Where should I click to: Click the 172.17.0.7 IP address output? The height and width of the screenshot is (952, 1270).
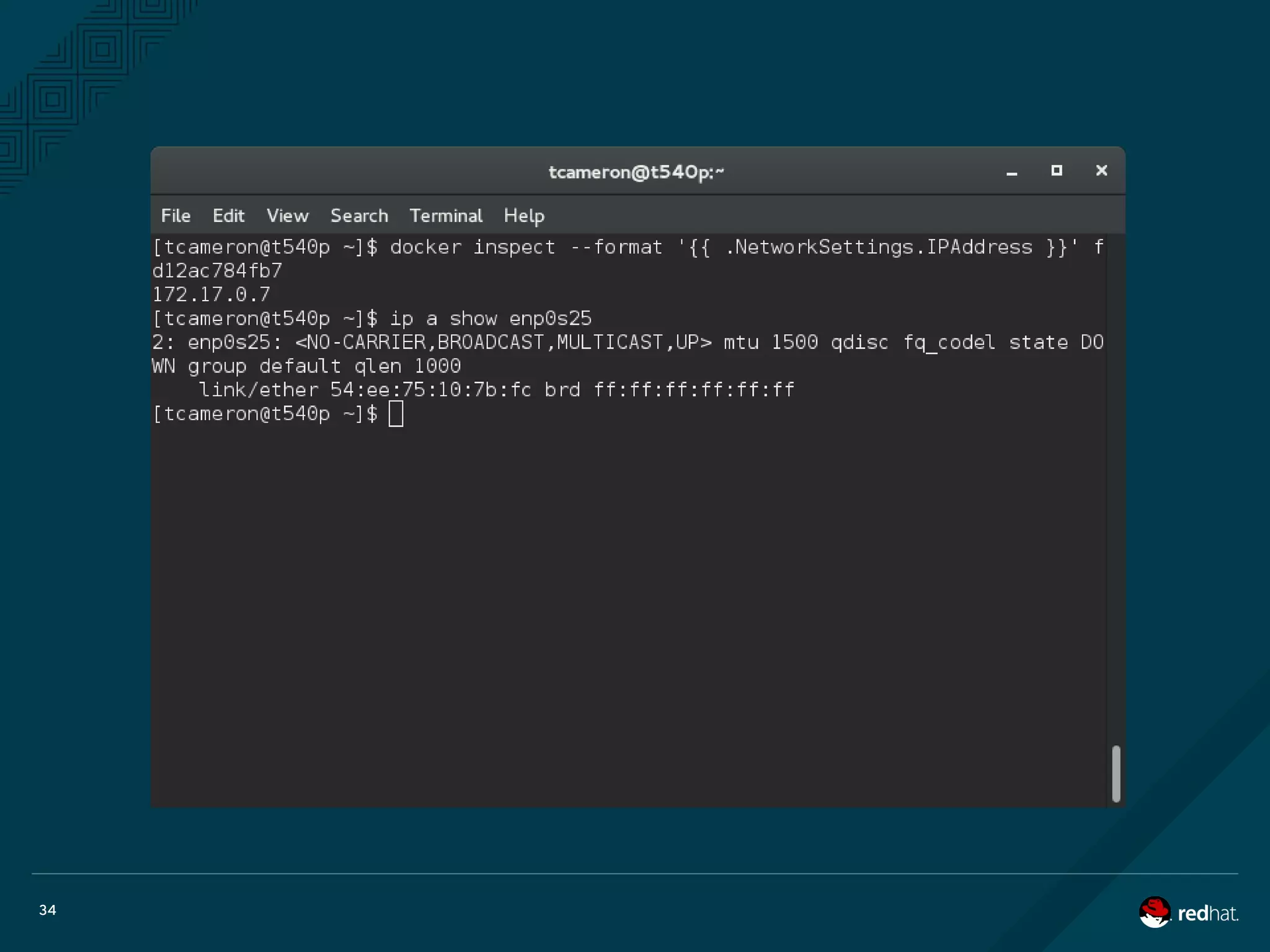[x=211, y=294]
